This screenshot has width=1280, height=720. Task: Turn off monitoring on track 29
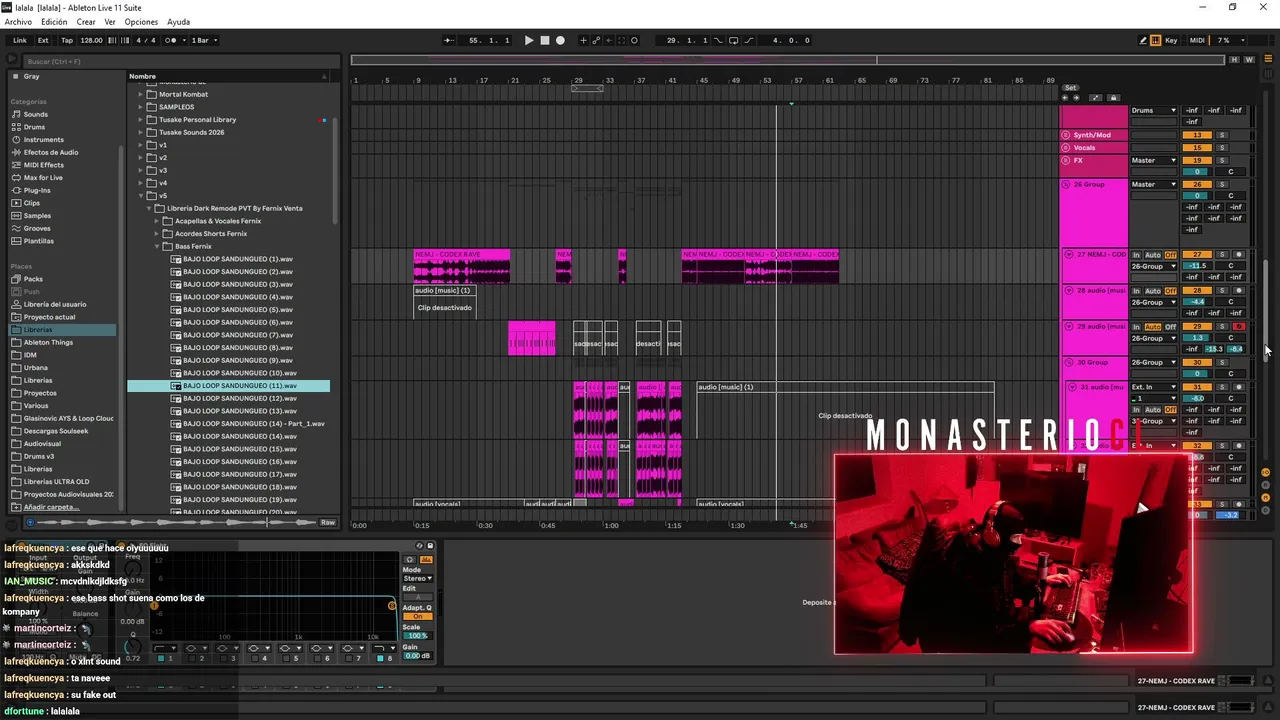point(1171,327)
